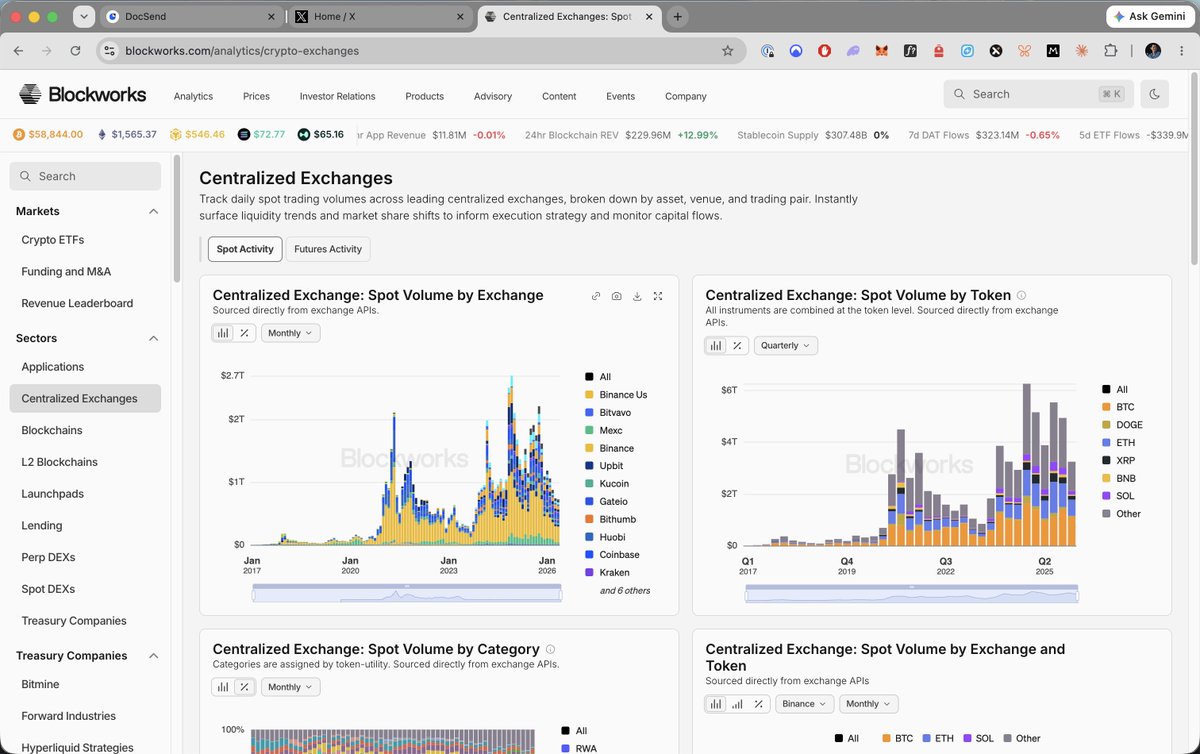Collapse the Markets sidebar section
This screenshot has height=754, width=1200.
pyautogui.click(x=153, y=211)
